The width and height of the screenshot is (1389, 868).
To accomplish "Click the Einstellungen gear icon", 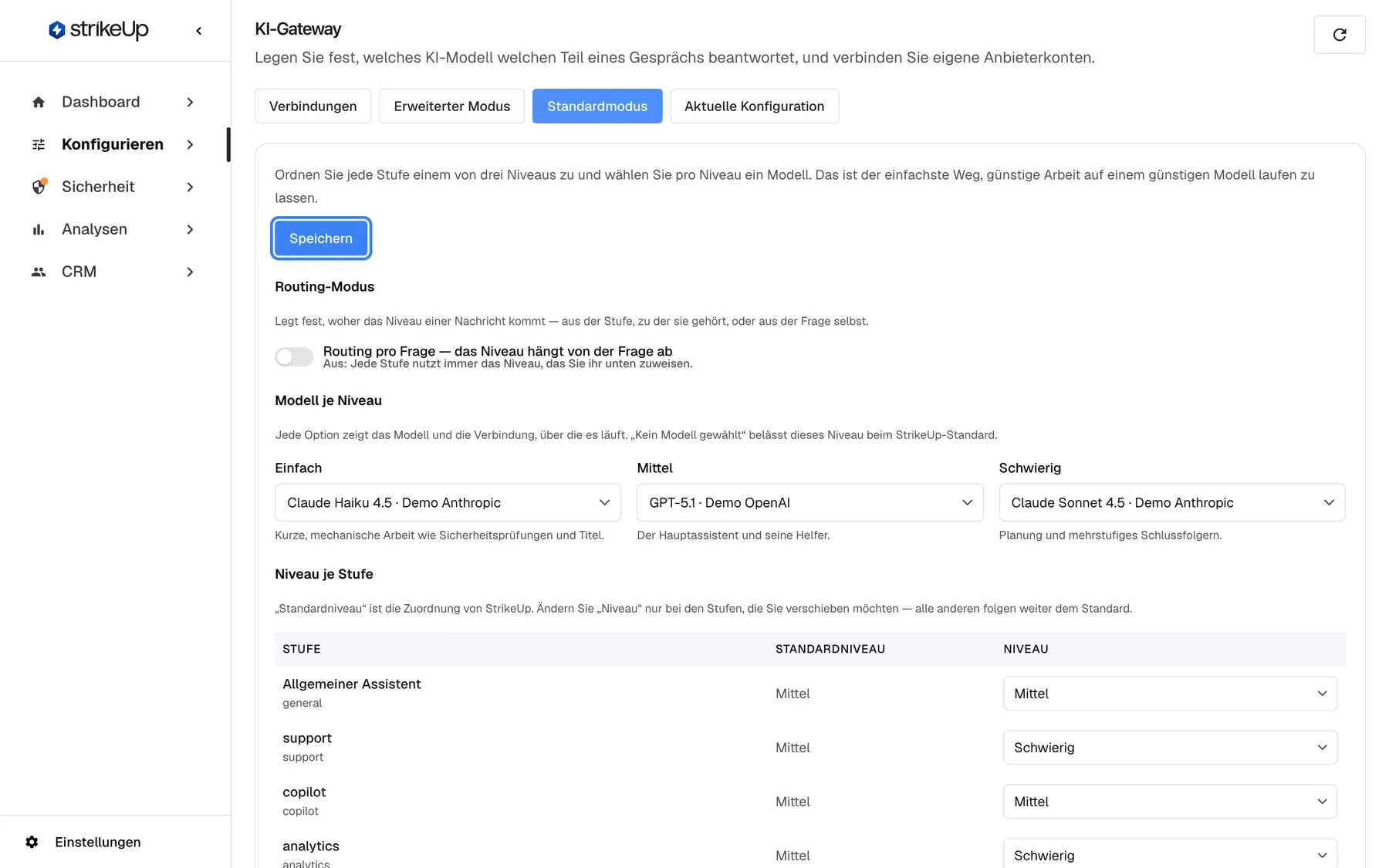I will tap(32, 842).
